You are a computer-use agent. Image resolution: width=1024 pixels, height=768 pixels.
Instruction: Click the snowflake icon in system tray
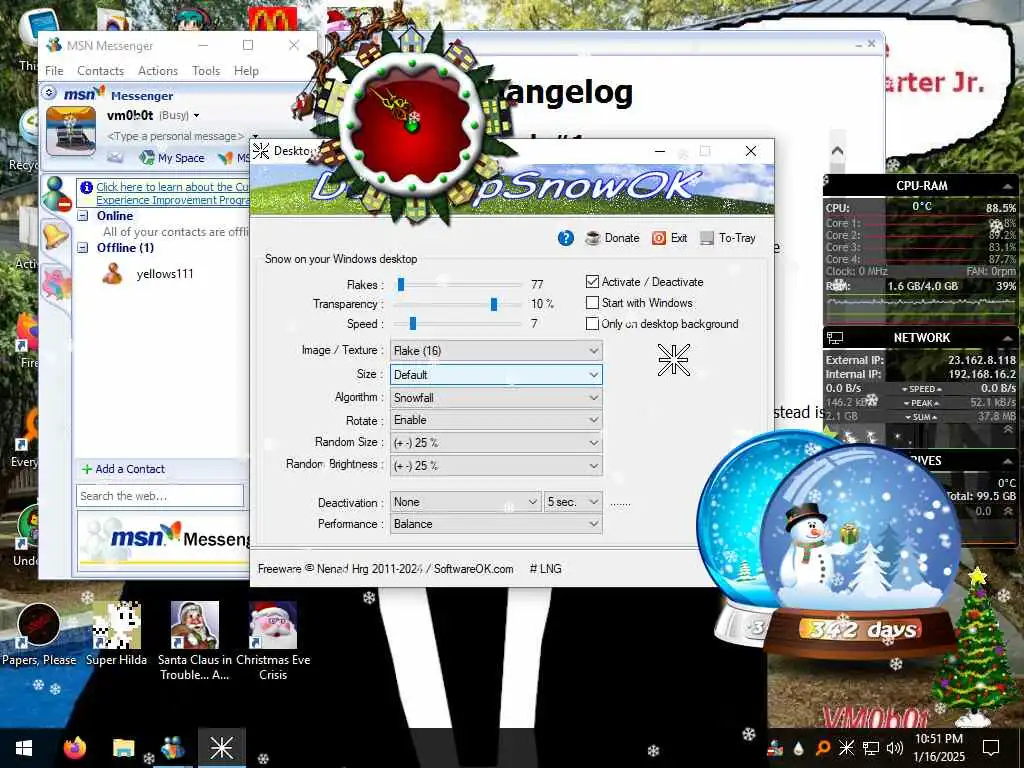(846, 748)
